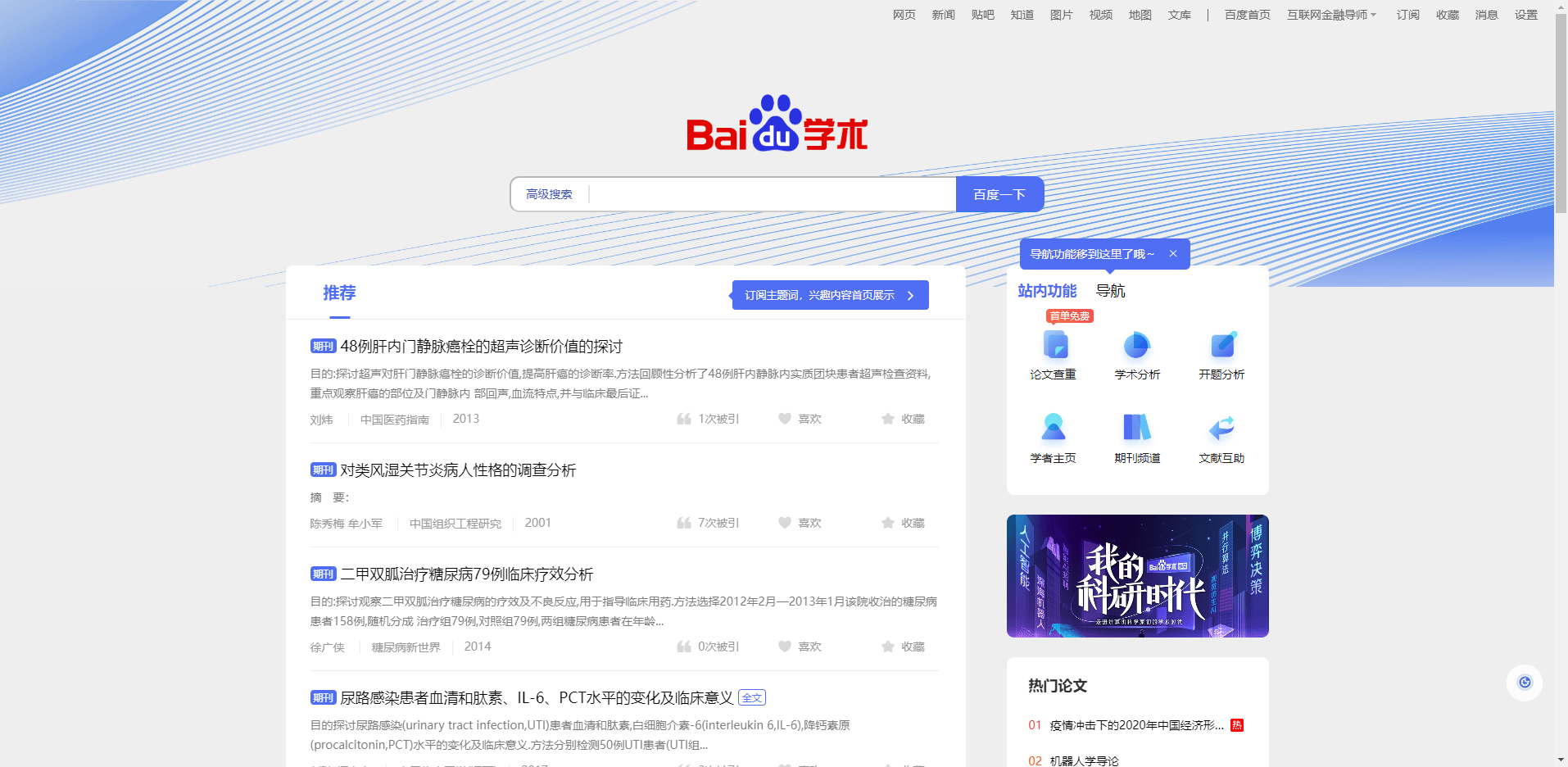Like the 48例肝内门静脉癌栓 article
Viewport: 1568px width, 767px height.
pyautogui.click(x=800, y=419)
